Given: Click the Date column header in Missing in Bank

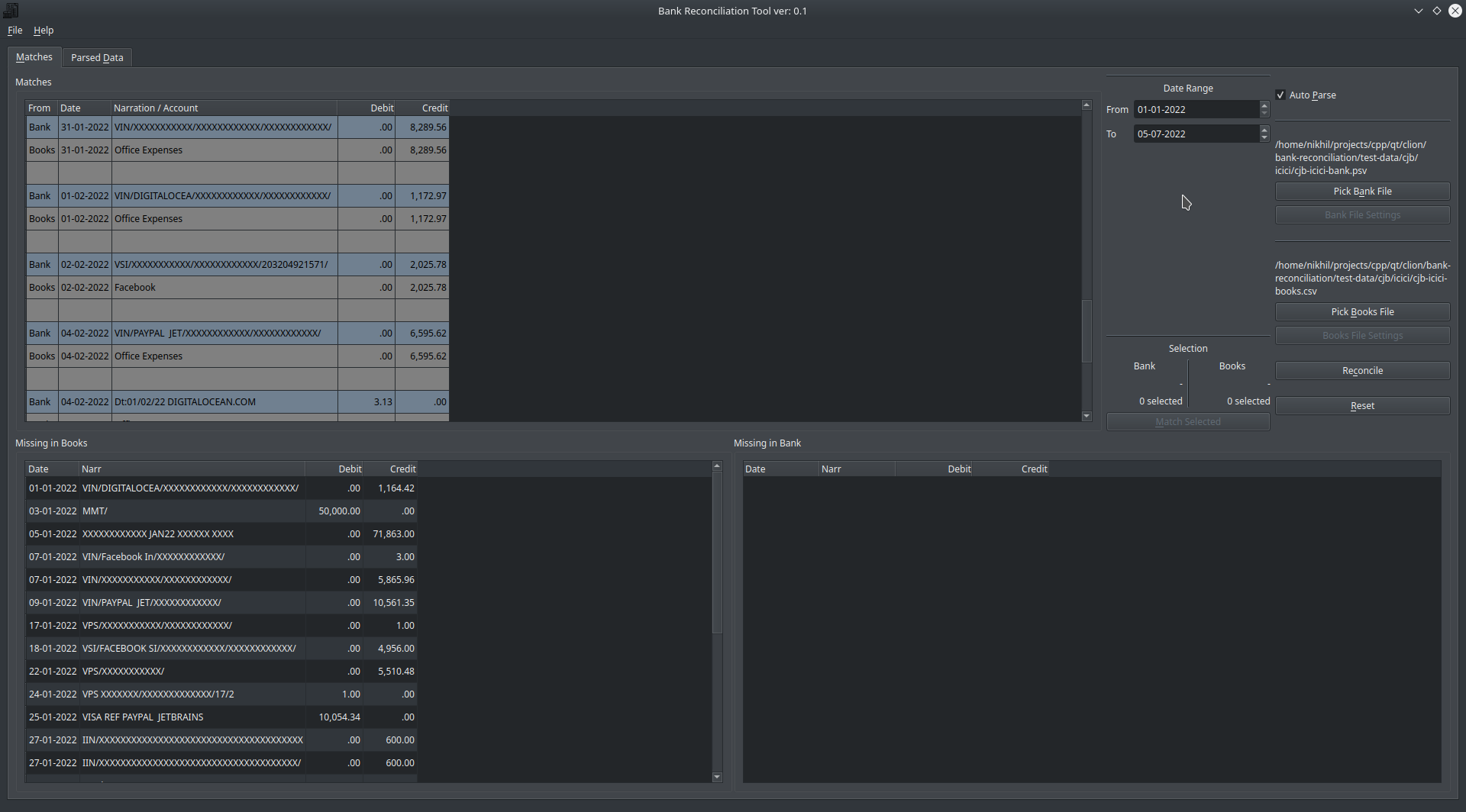Looking at the screenshot, I should [x=780, y=469].
